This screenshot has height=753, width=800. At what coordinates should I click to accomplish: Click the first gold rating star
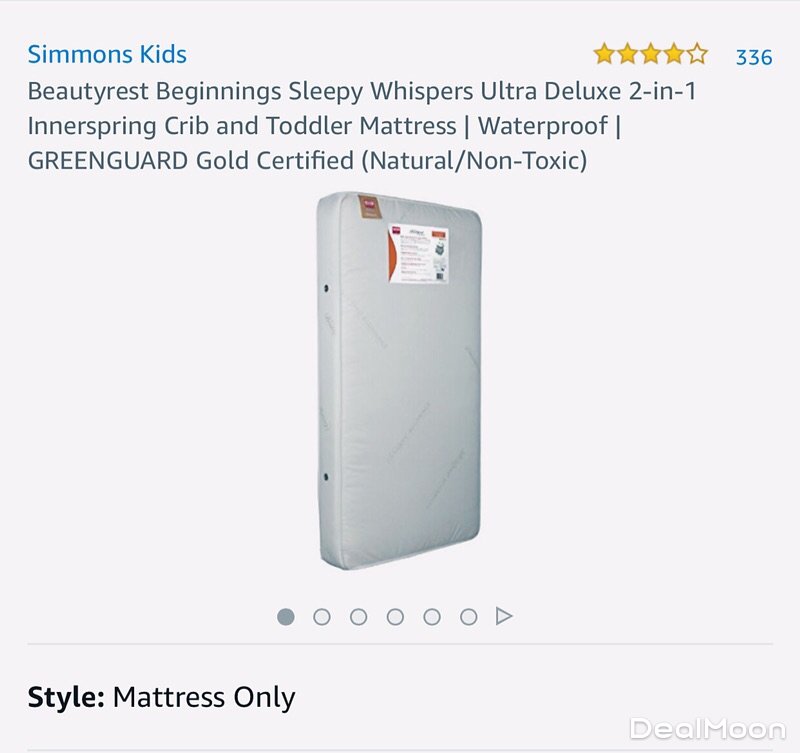point(605,54)
